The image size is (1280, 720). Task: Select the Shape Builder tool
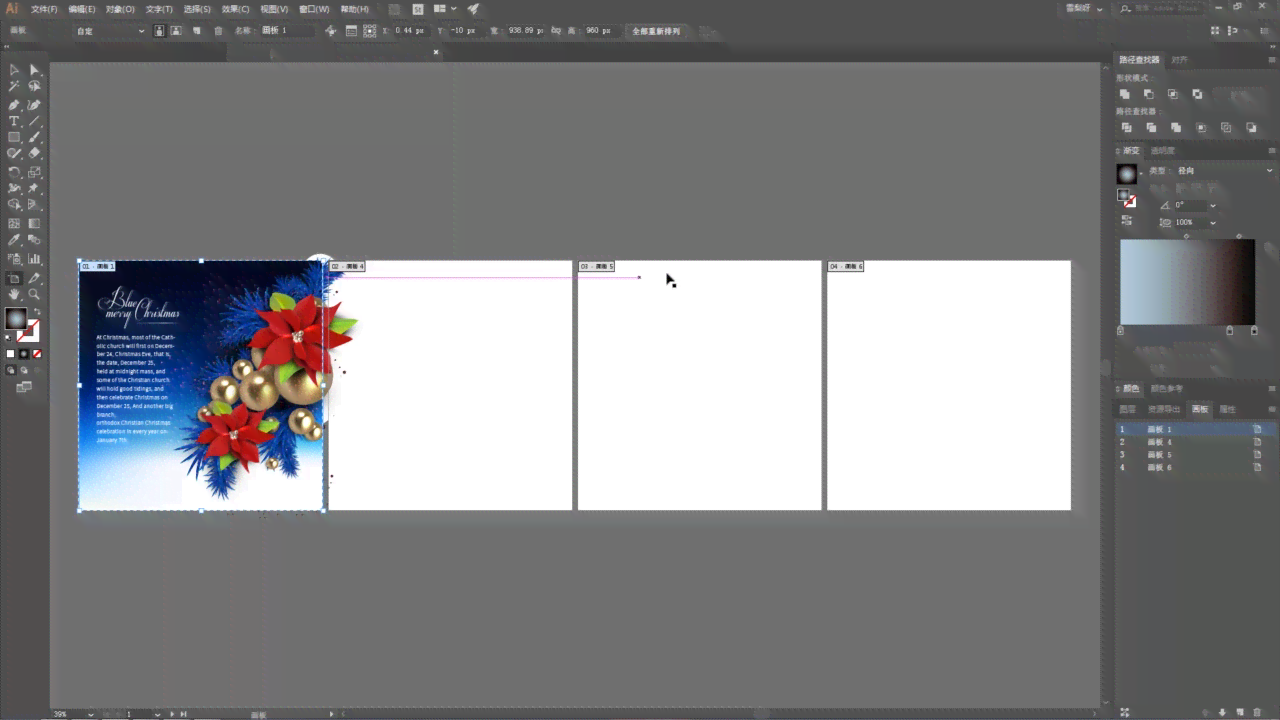[x=14, y=205]
